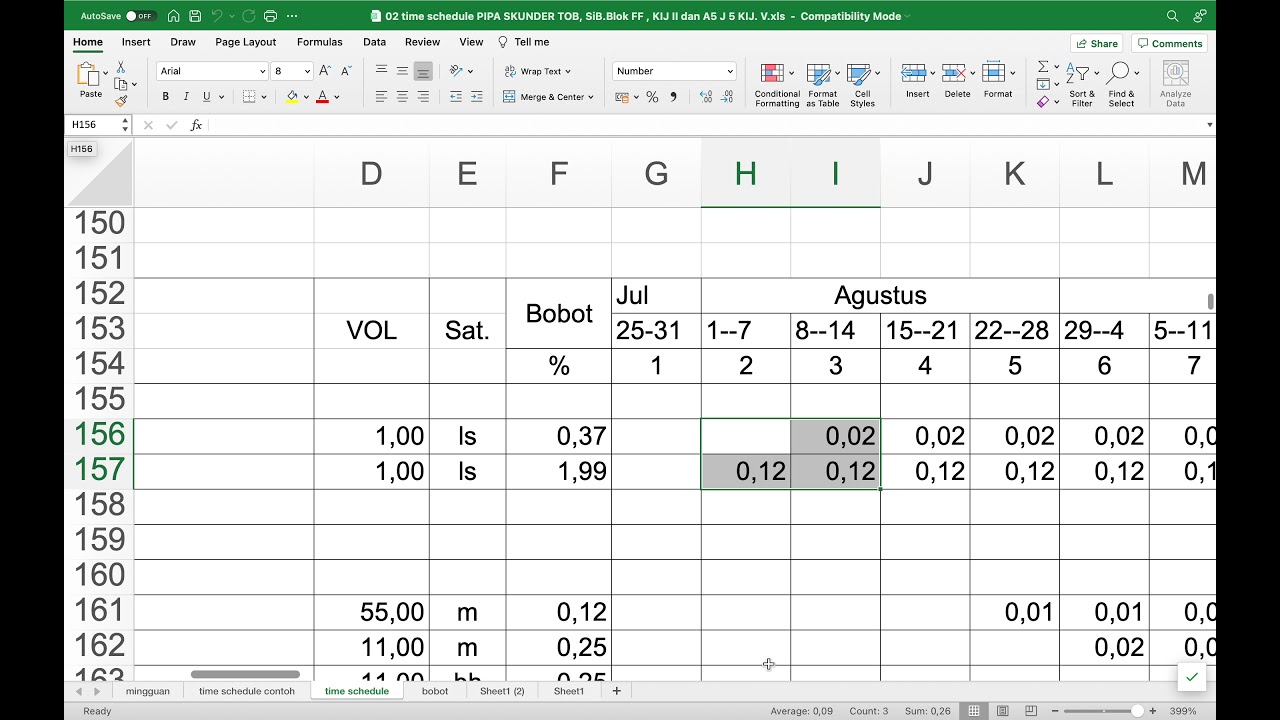Expand the formula bar arrow
Image resolution: width=1280 pixels, height=720 pixels.
[x=1209, y=125]
